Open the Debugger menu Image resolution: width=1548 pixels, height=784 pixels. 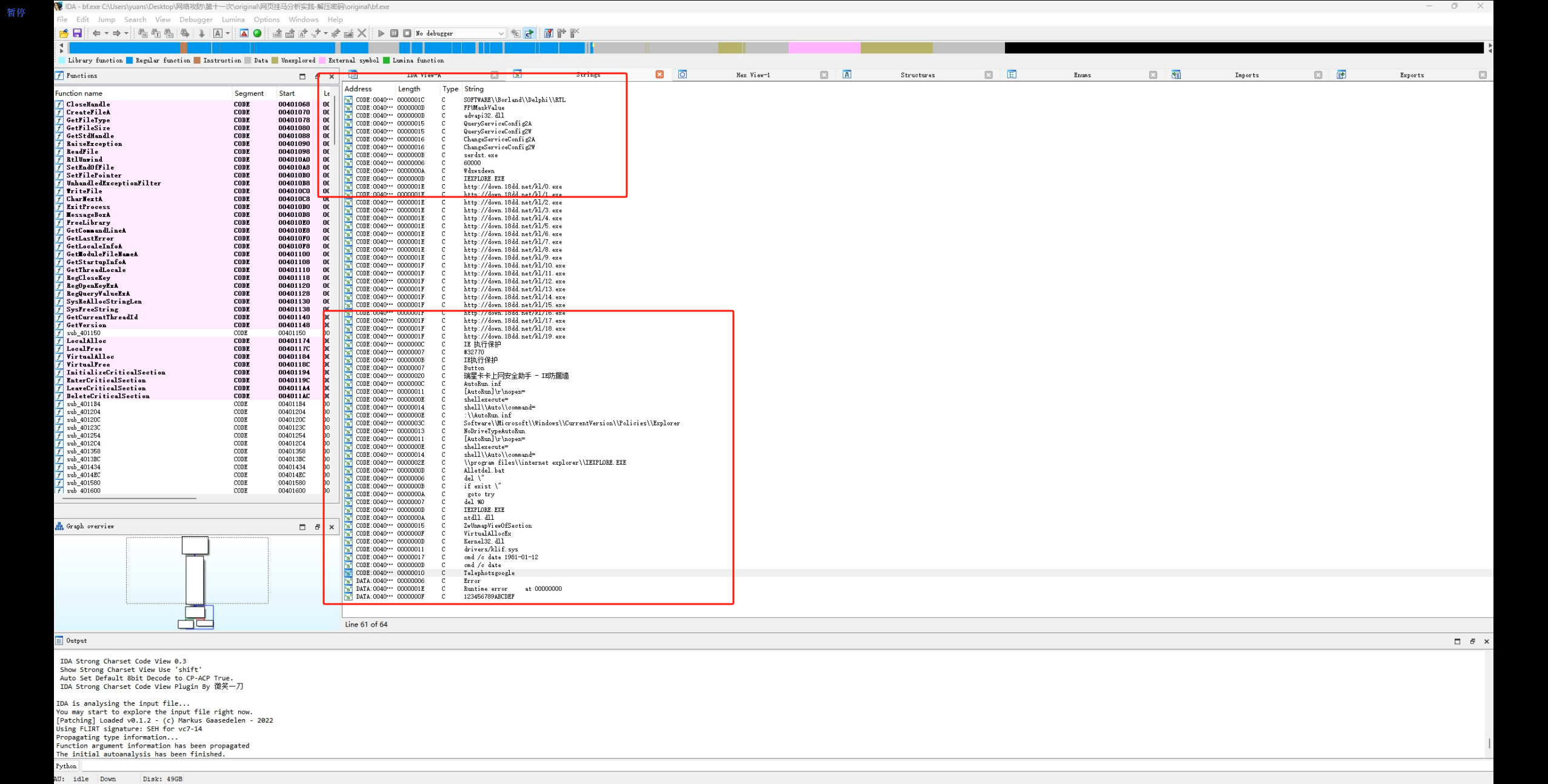[x=196, y=19]
